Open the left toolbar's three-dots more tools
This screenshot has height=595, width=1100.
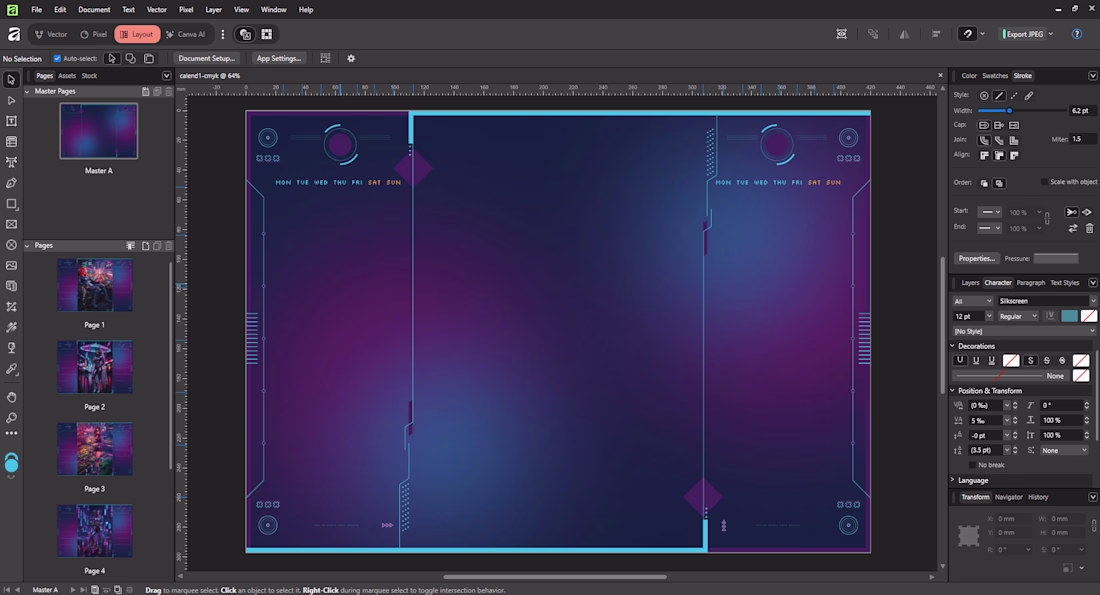click(11, 434)
